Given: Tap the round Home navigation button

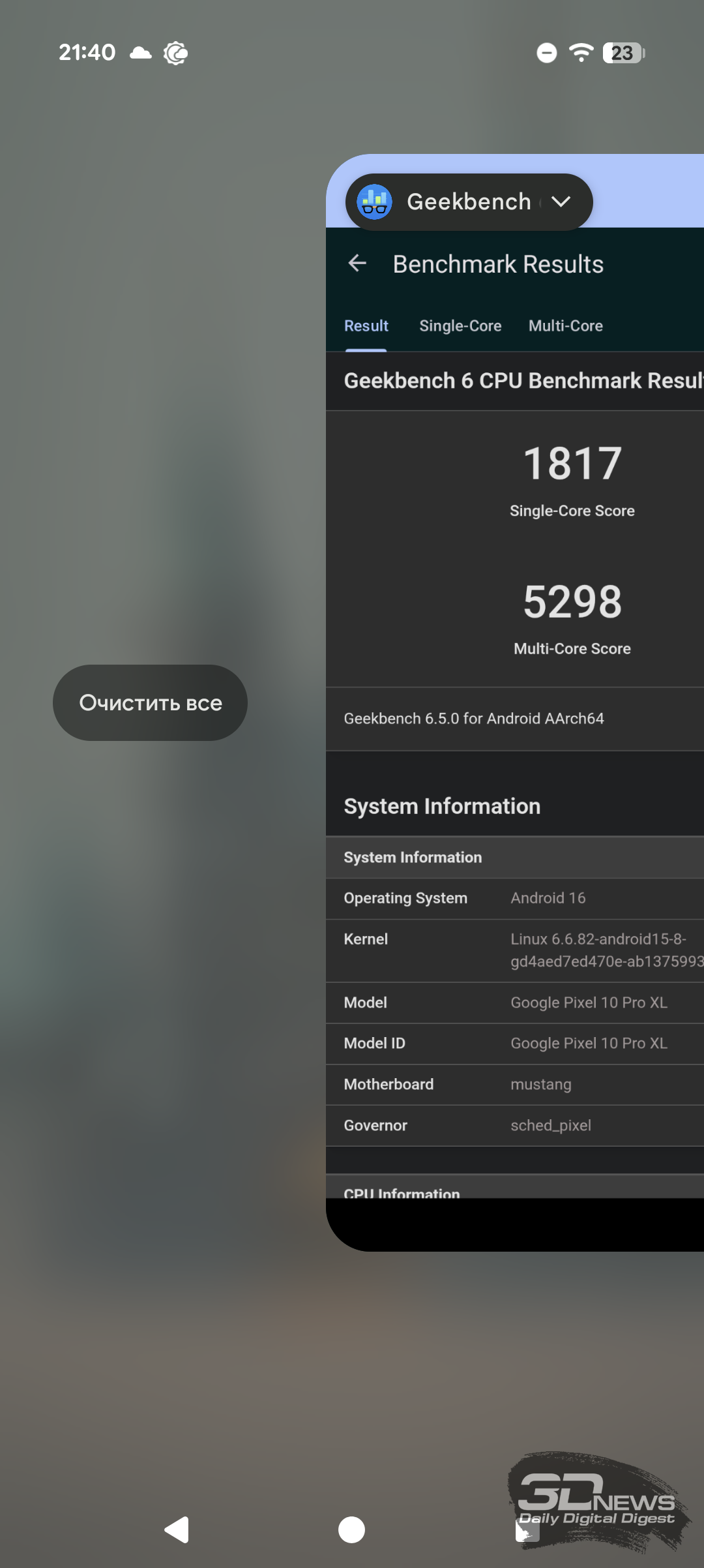Looking at the screenshot, I should point(351,1530).
